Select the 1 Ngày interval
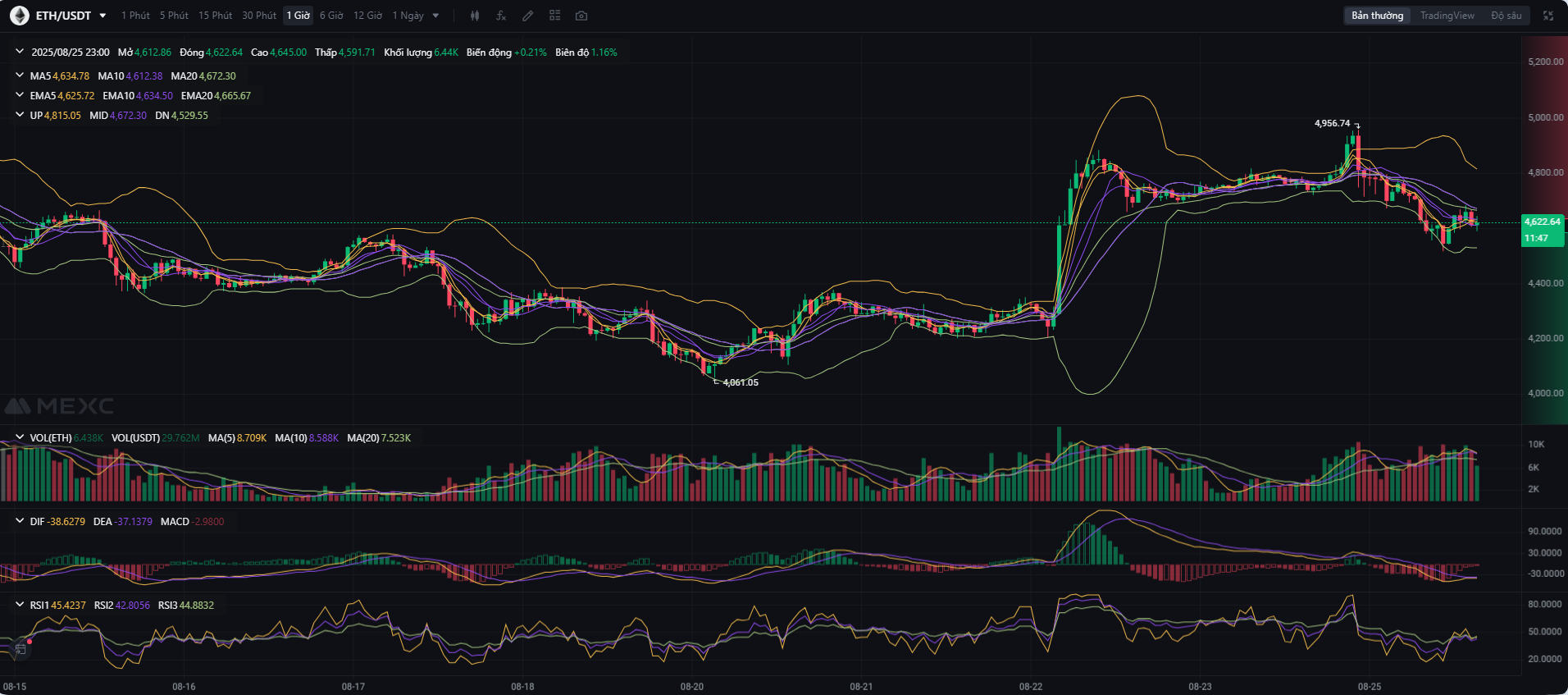This screenshot has height=695, width=1568. (408, 16)
